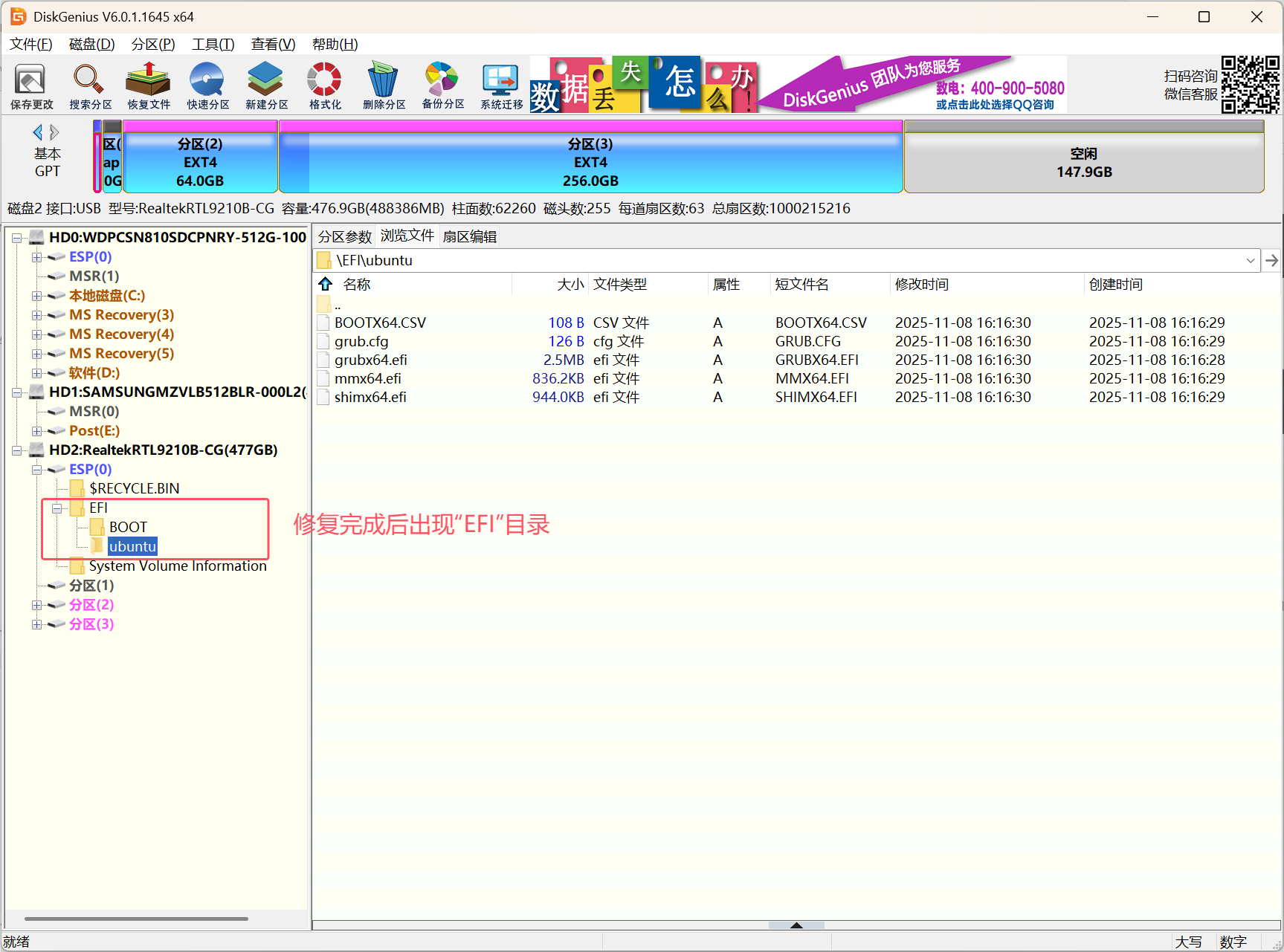Viewport: 1284px width, 952px height.
Task: Expand MS Recovery(3) node
Action: tap(36, 315)
